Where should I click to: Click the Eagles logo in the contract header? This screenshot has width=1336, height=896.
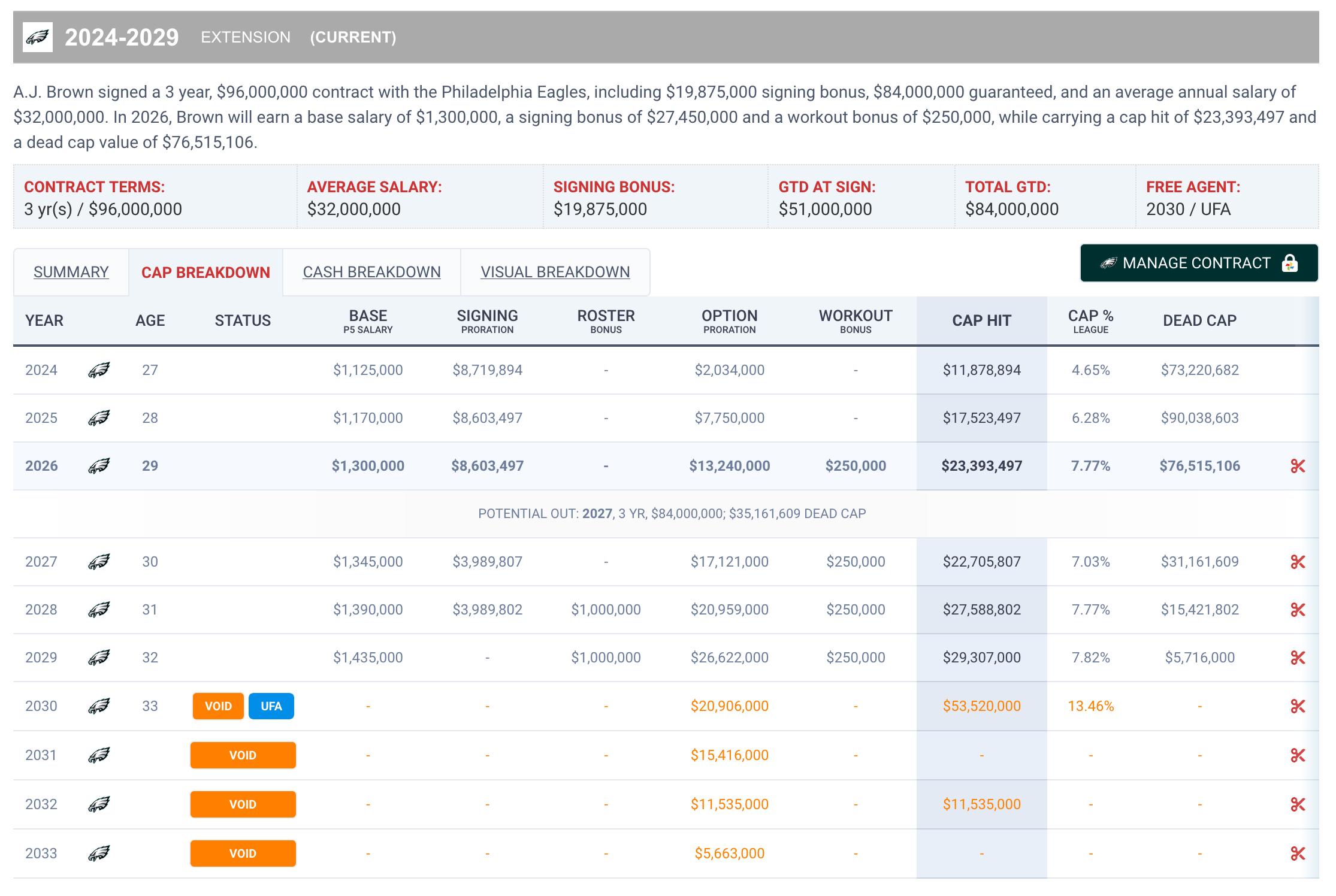(38, 37)
